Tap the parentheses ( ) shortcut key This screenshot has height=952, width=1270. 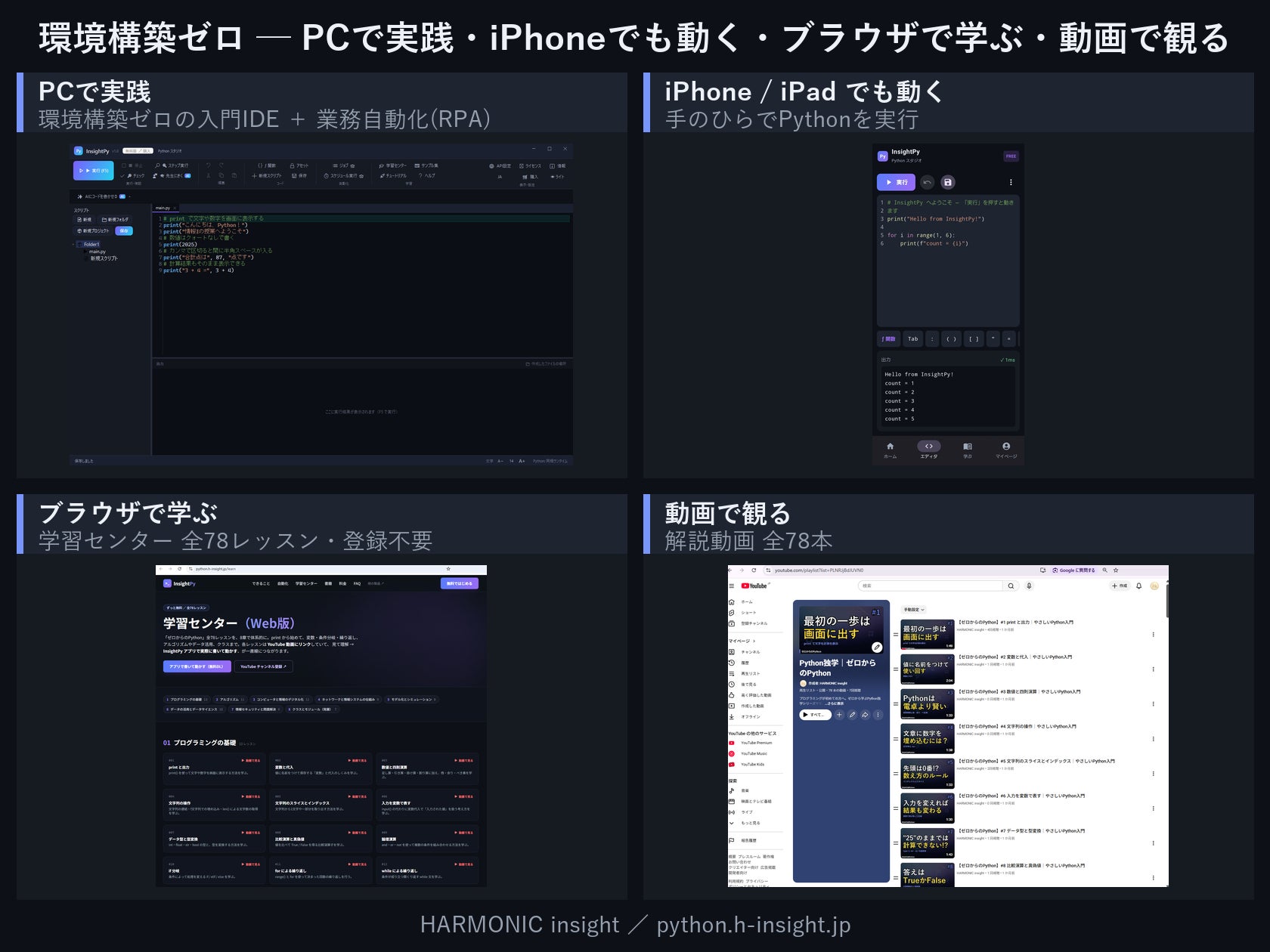952,339
